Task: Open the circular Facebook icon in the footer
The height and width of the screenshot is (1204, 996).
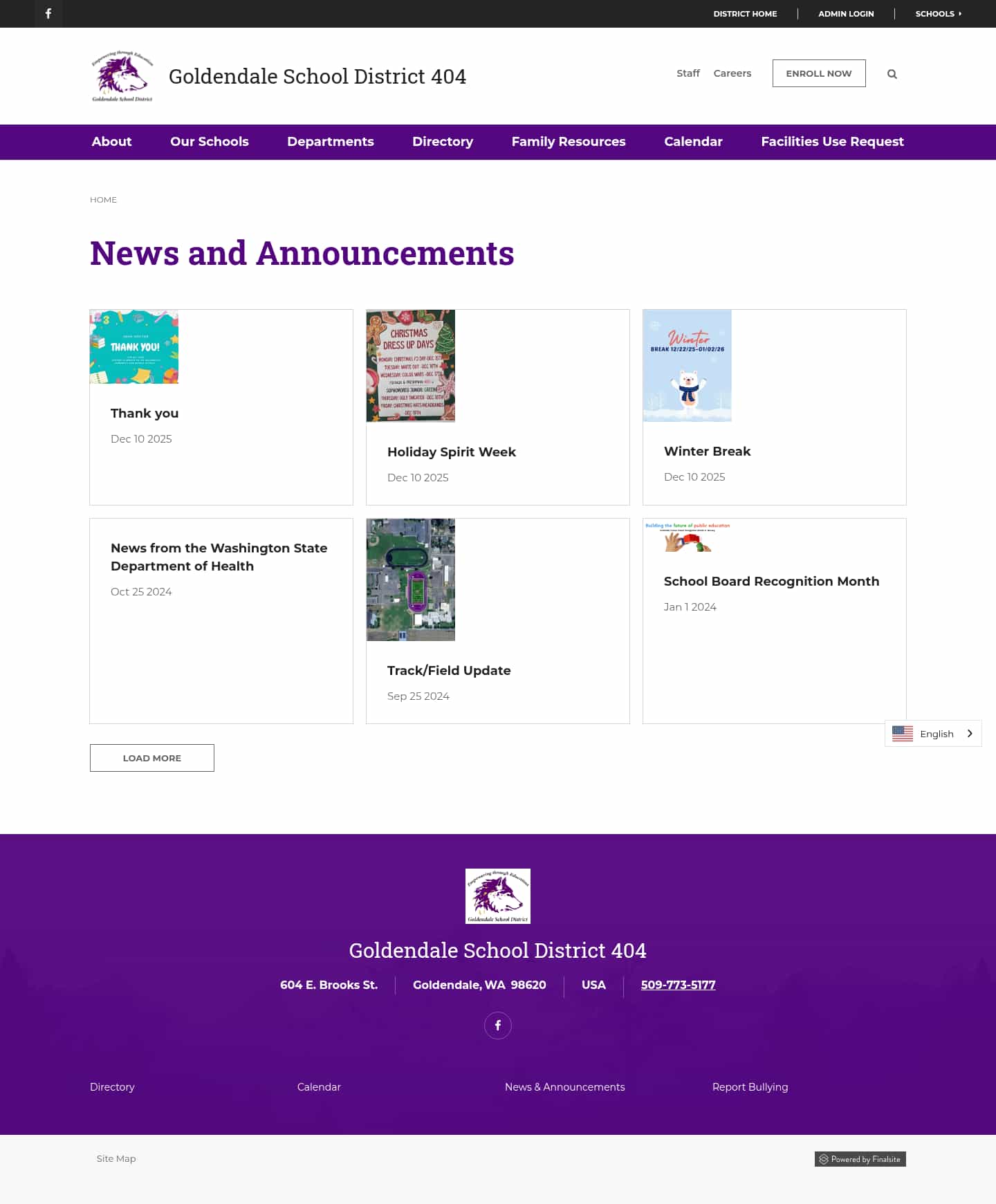Action: click(x=498, y=1026)
